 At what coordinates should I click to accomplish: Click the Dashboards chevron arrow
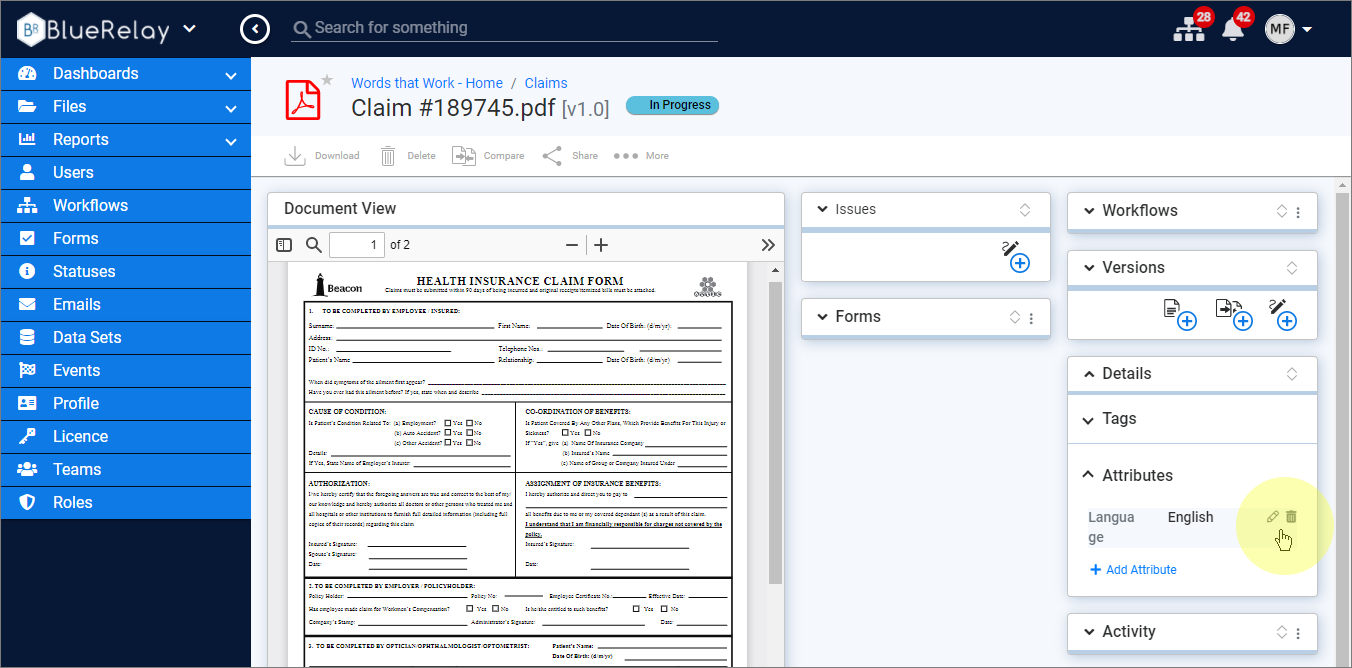click(231, 76)
